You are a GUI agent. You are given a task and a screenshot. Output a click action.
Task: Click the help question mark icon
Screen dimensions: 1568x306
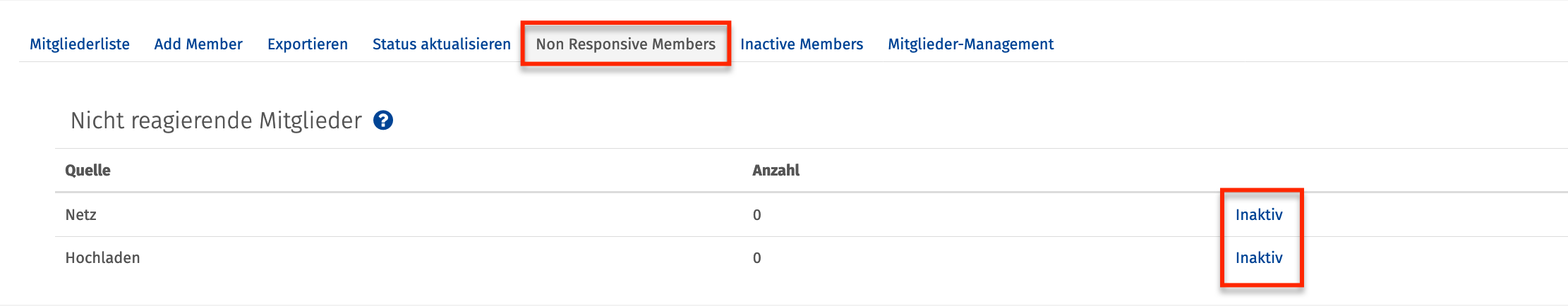point(383,121)
